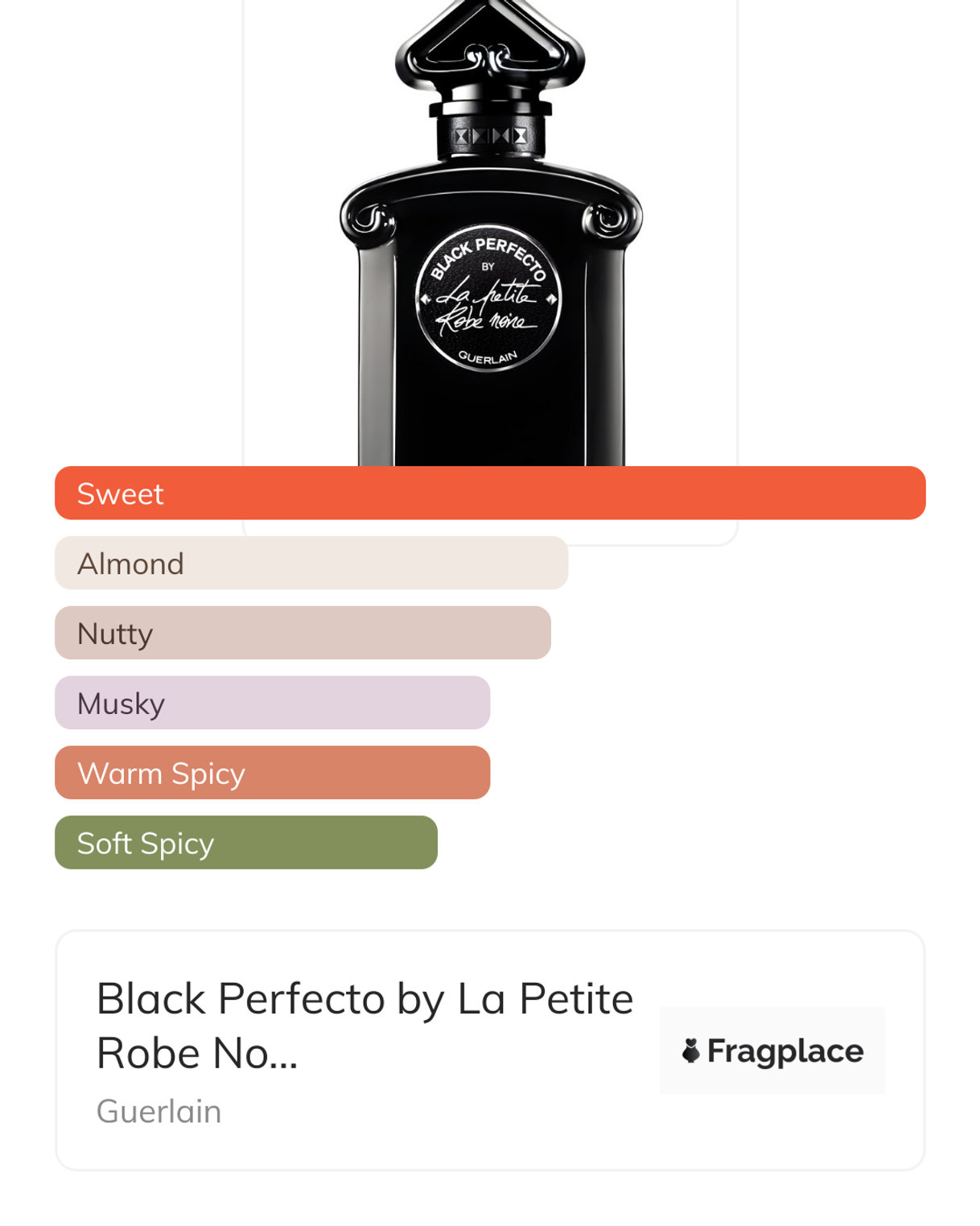Click the 'Sweet' label text
Viewport: 980px width, 1226px height.
(x=120, y=493)
